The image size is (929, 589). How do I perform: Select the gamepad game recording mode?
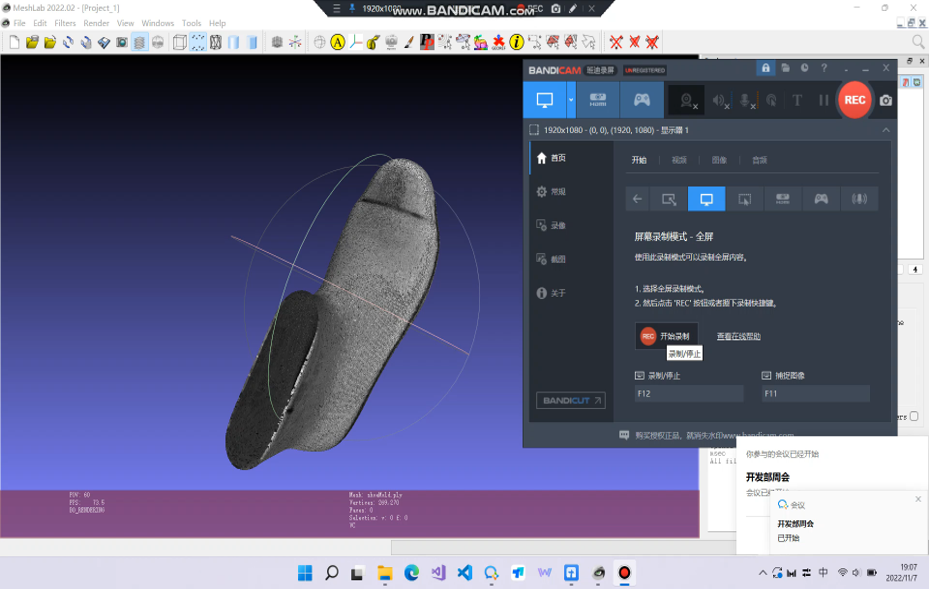pyautogui.click(x=642, y=100)
